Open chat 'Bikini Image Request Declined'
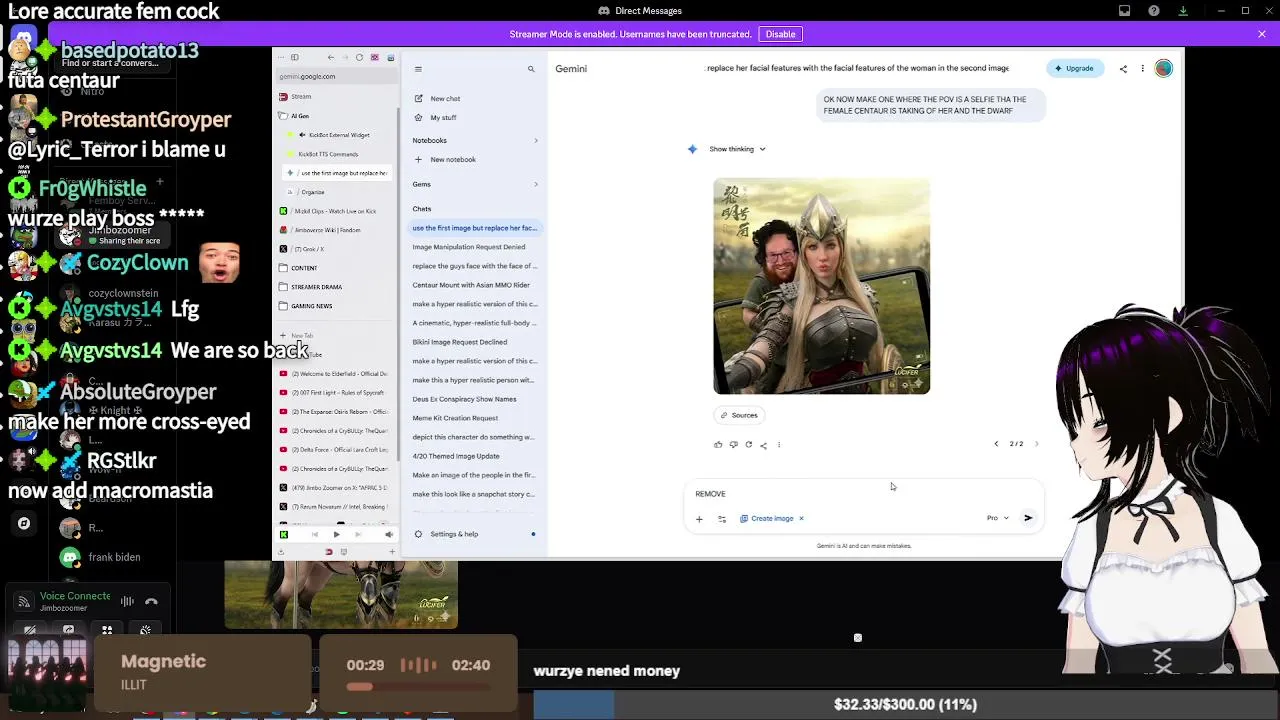 pyautogui.click(x=460, y=342)
